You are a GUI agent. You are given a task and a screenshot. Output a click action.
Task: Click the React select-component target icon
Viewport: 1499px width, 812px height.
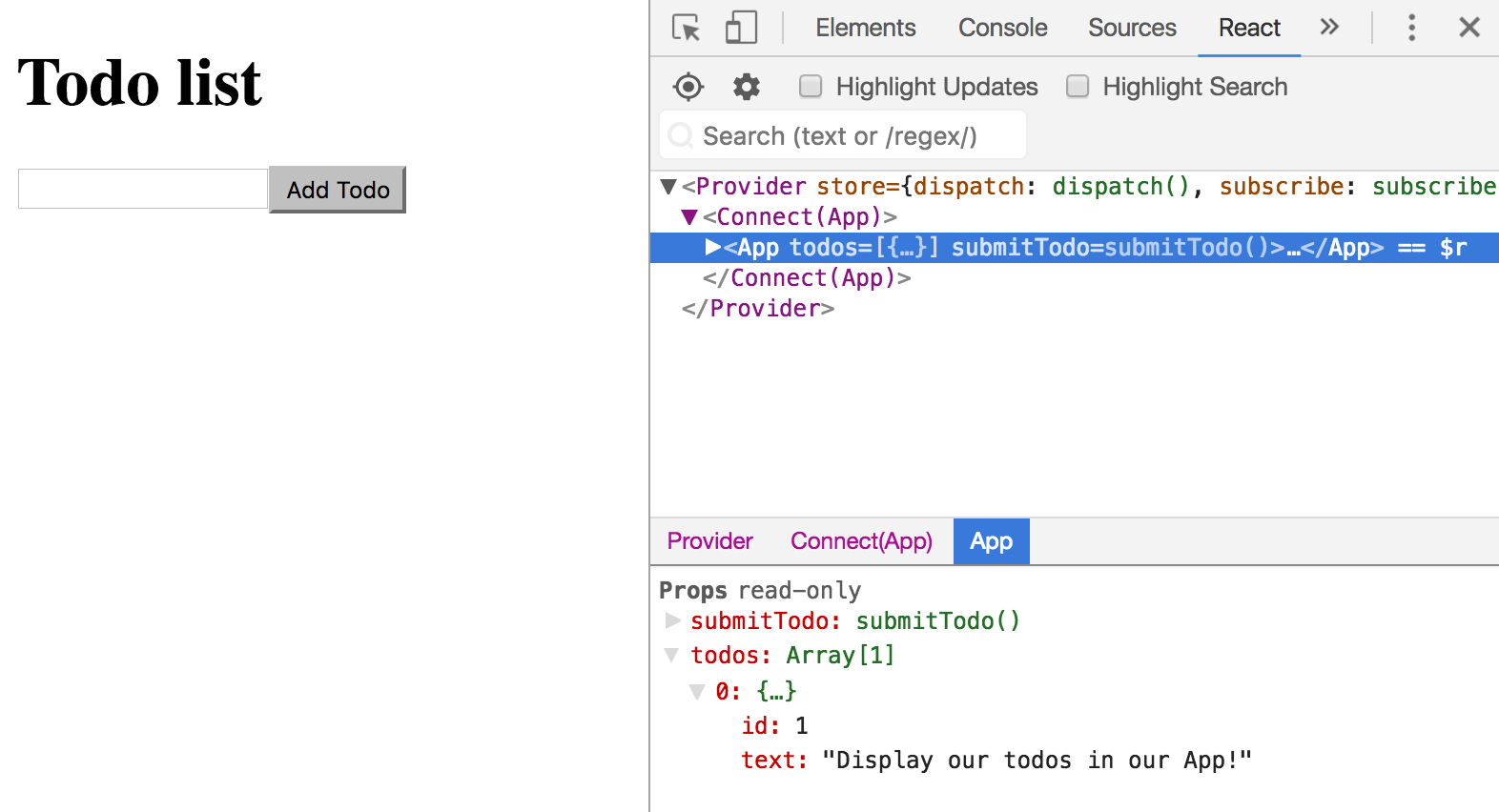tap(688, 87)
